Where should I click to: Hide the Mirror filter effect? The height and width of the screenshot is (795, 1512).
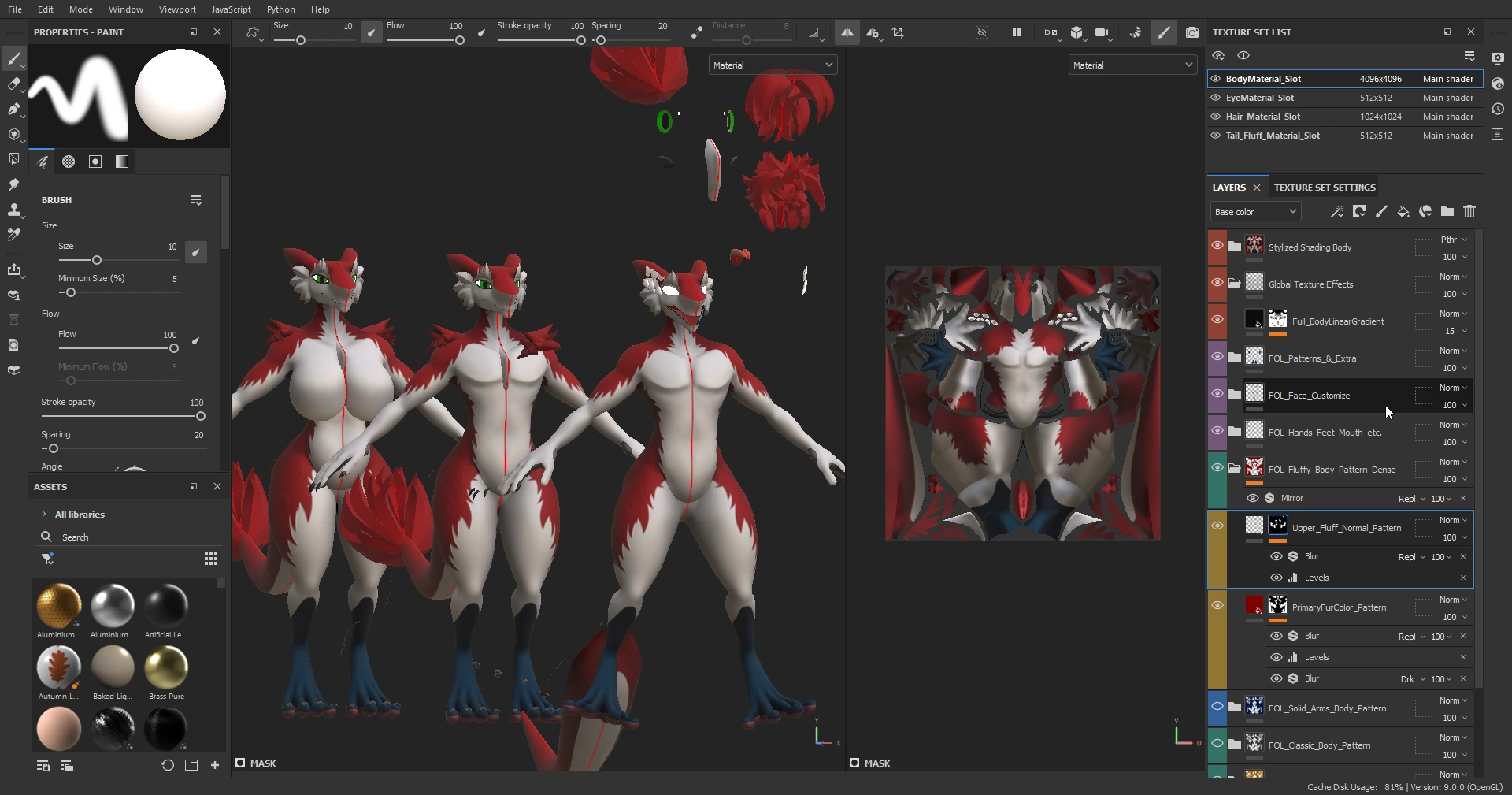point(1252,498)
